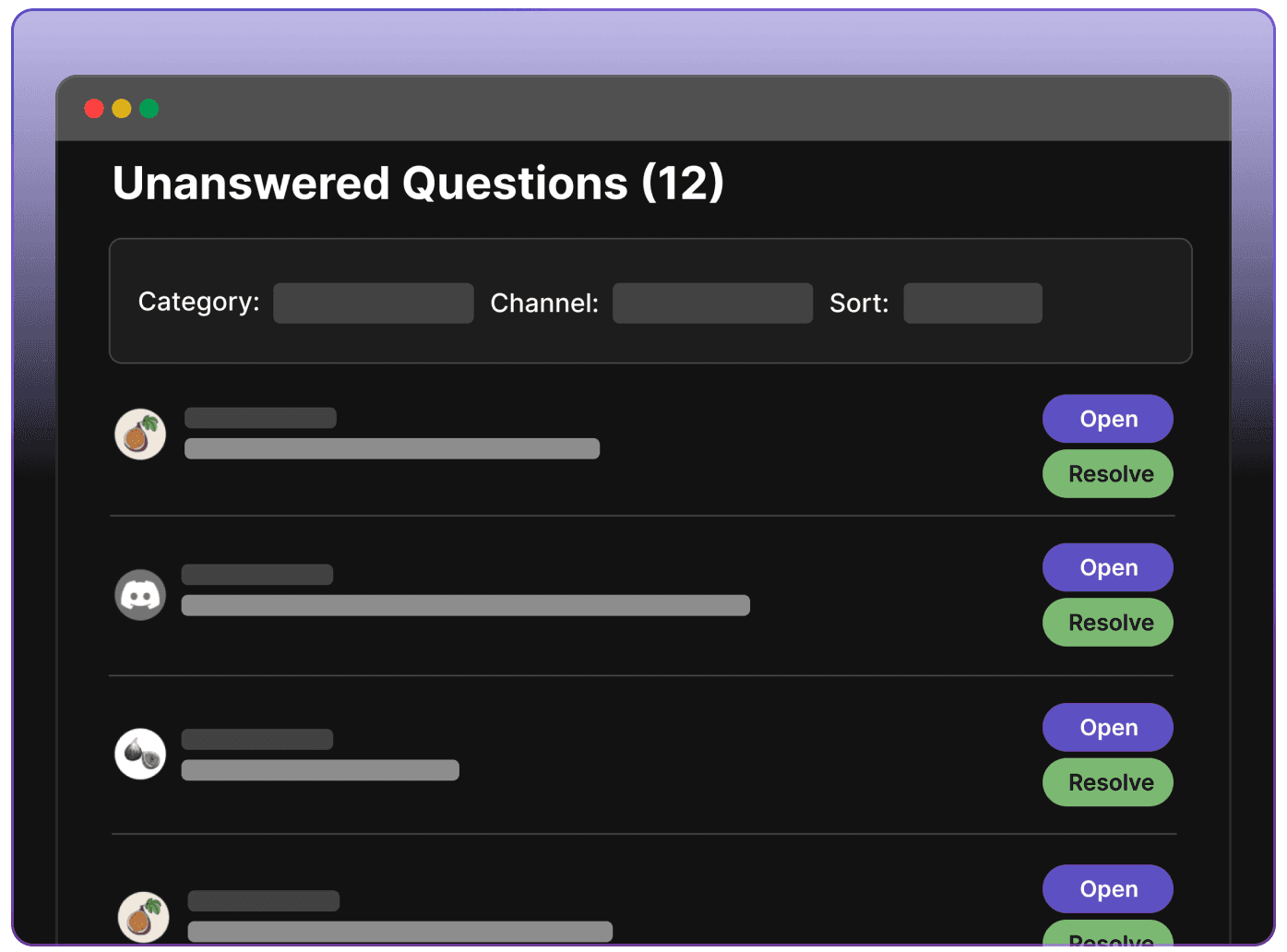This screenshot has height=952, width=1287.
Task: Click the yellow traffic light window control
Action: (x=121, y=108)
